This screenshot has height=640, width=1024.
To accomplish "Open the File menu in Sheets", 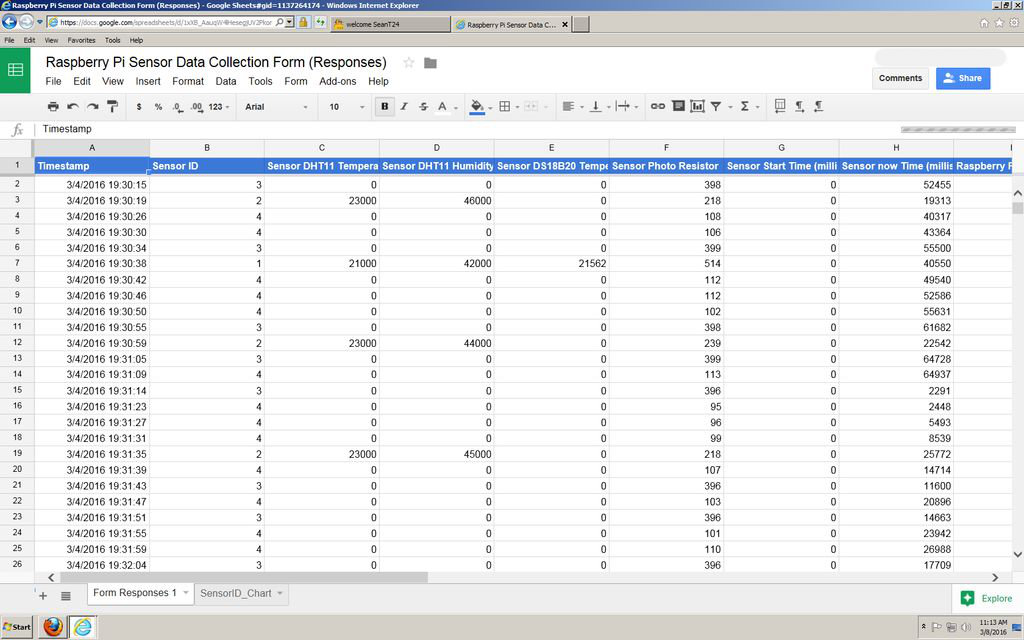I will pos(54,82).
